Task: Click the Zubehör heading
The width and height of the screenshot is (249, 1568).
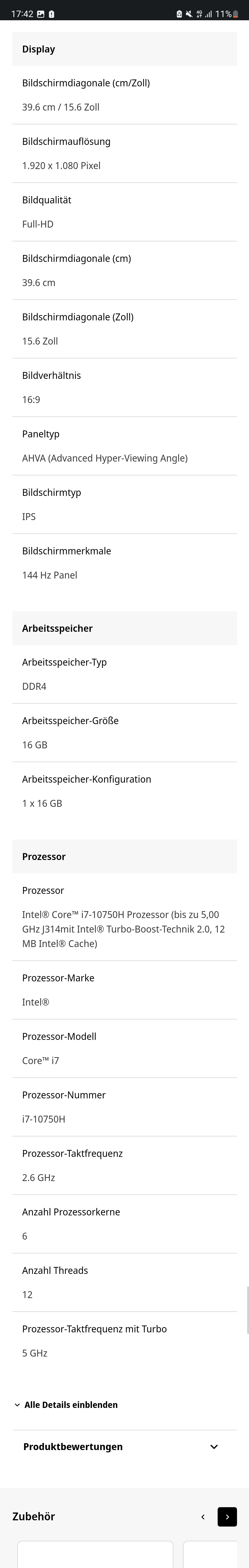Action: pyautogui.click(x=33, y=1516)
